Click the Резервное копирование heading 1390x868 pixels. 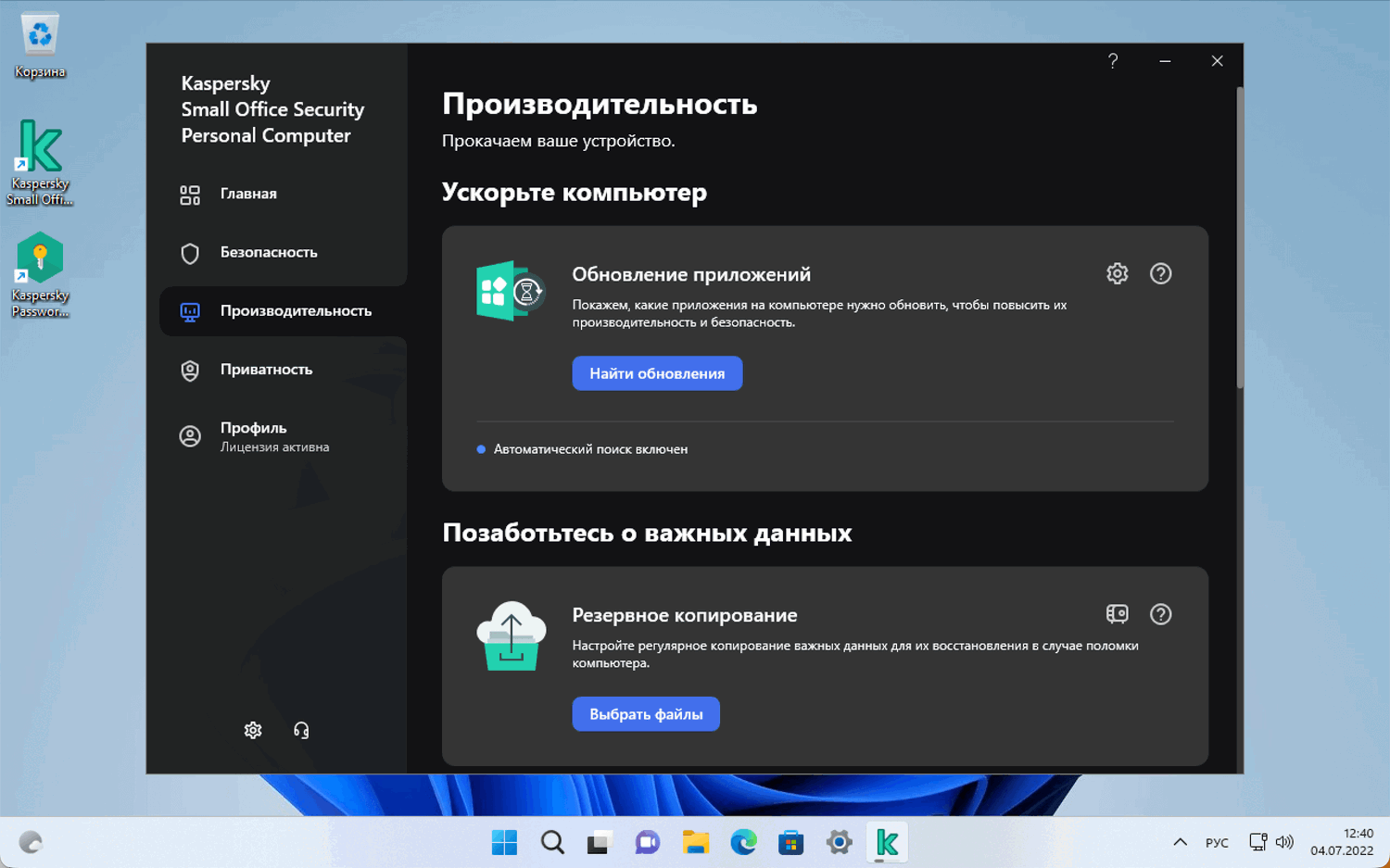685,615
